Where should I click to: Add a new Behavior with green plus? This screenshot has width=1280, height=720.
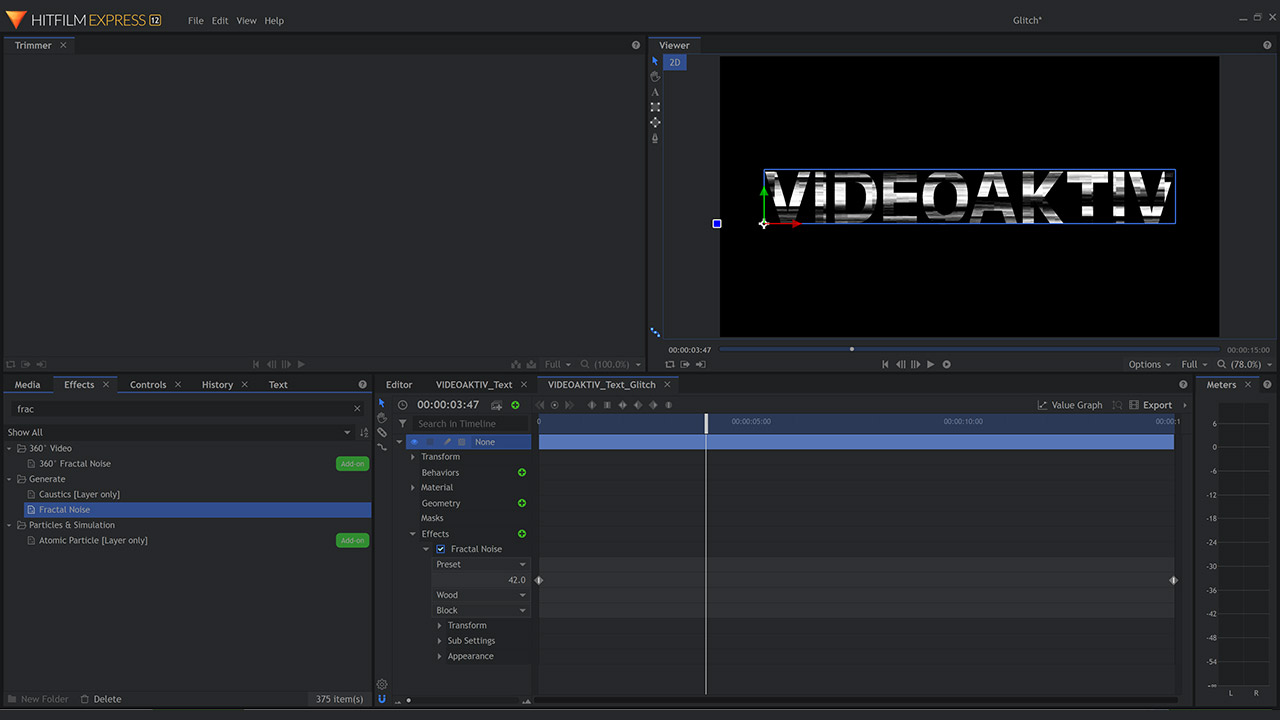[521, 472]
